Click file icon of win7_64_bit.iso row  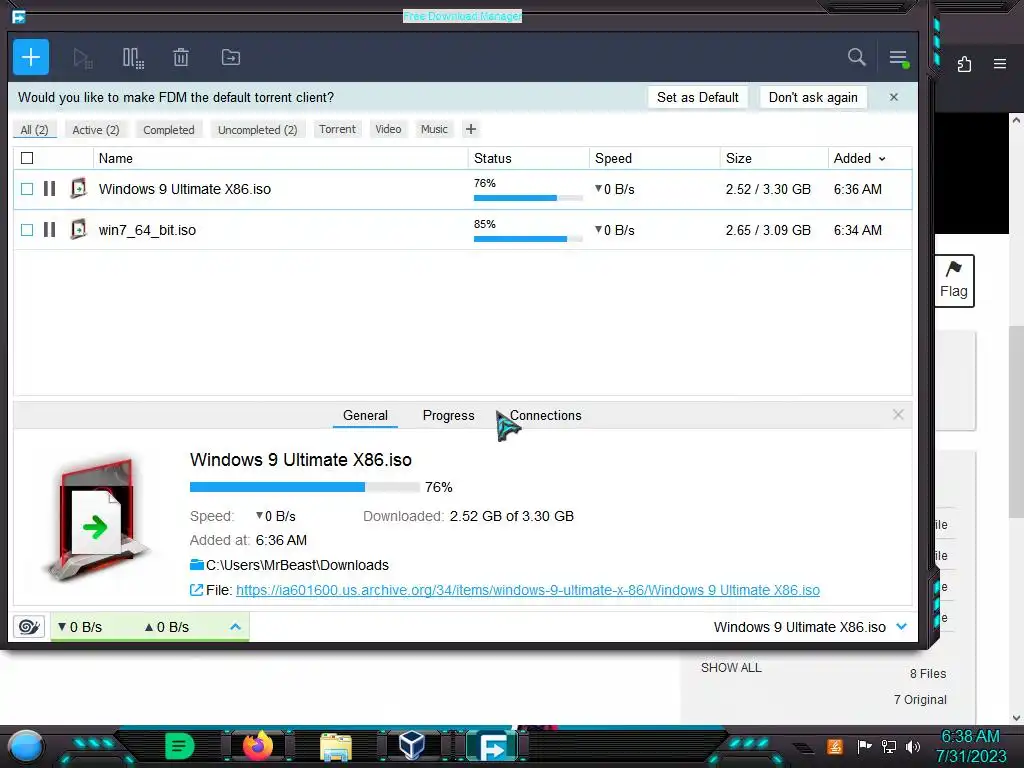tap(78, 229)
